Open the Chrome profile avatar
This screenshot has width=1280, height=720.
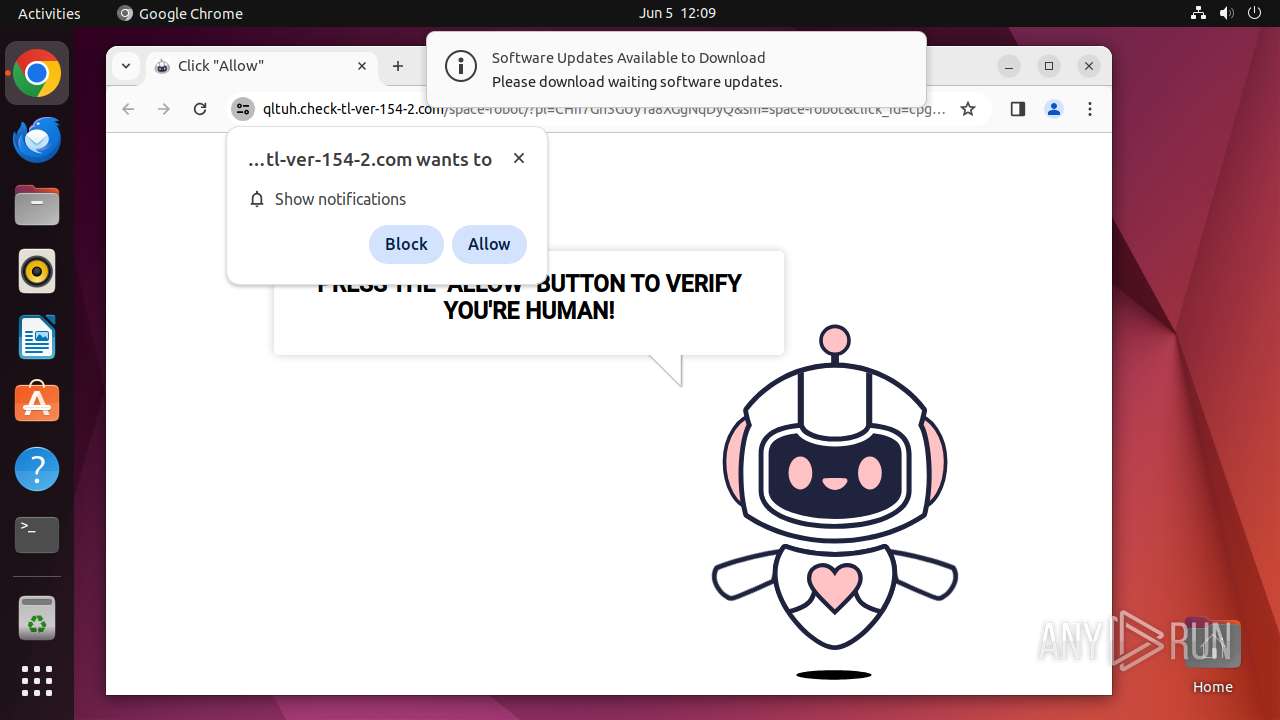[1054, 109]
